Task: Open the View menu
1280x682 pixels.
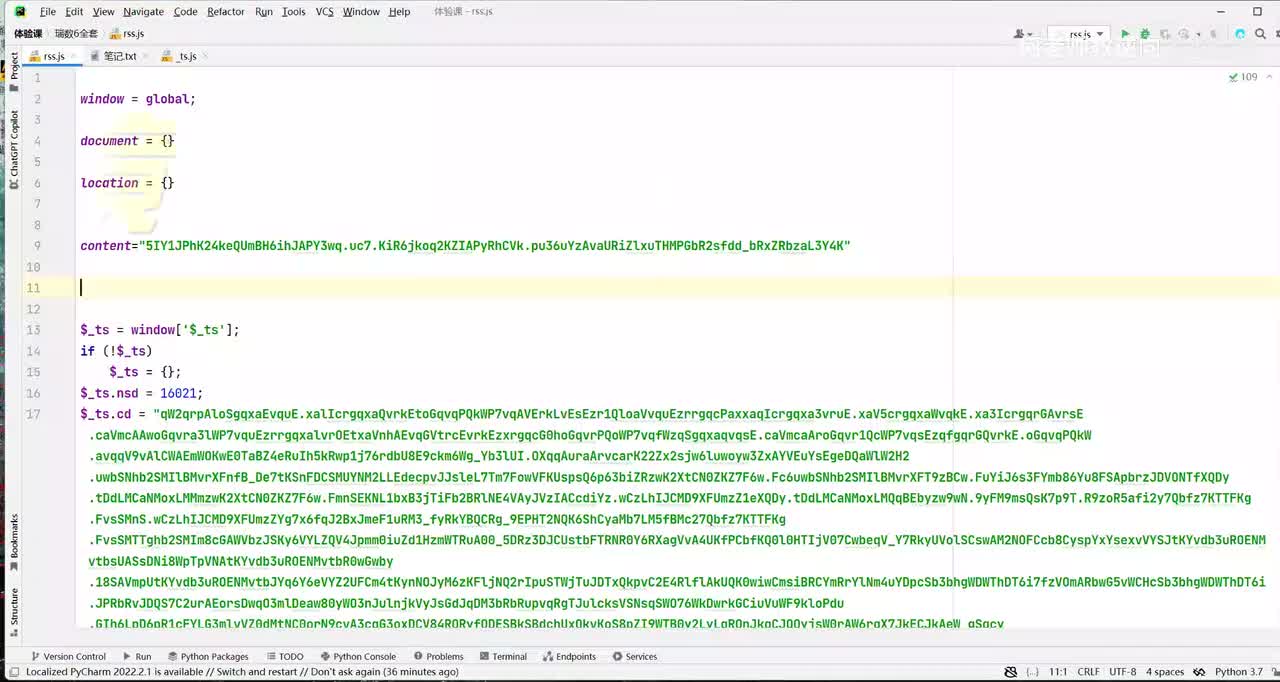Action: point(103,12)
